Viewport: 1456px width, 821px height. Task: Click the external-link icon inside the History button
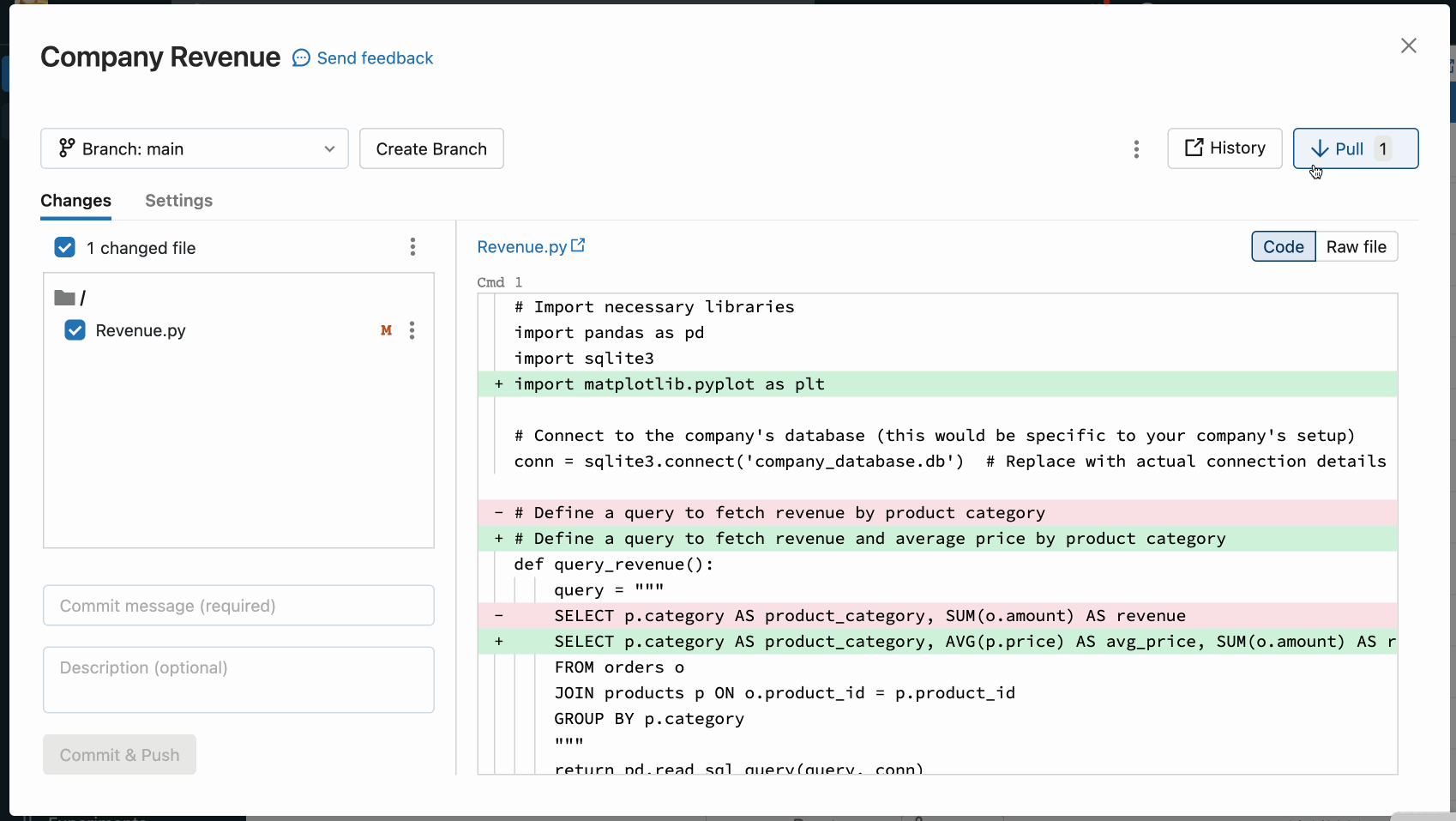point(1194,148)
